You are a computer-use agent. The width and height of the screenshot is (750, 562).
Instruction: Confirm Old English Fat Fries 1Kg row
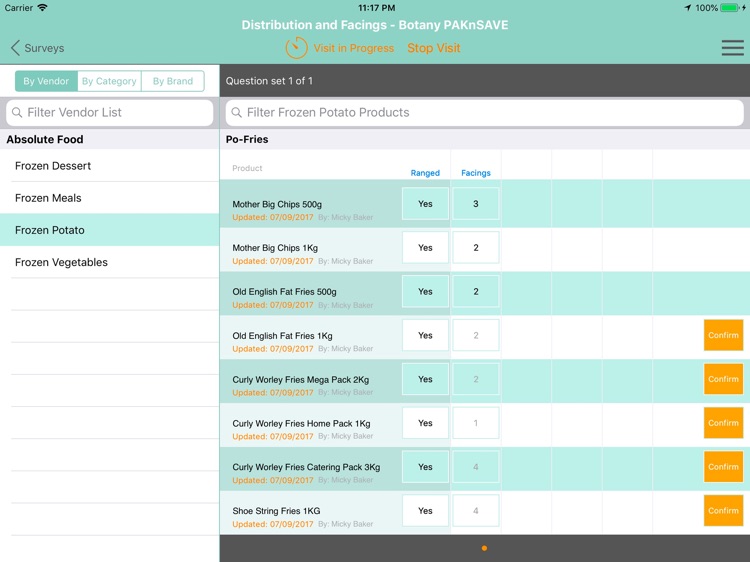723,335
